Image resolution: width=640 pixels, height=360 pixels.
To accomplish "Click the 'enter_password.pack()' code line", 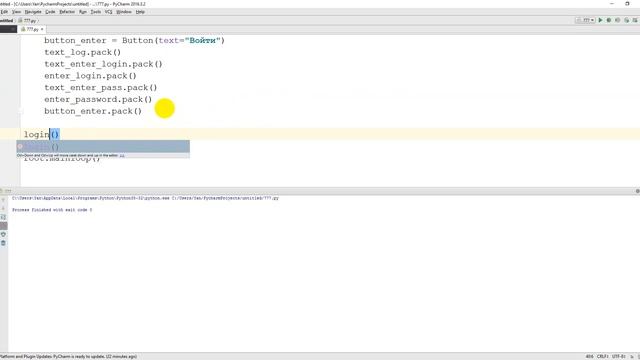I will (x=98, y=100).
